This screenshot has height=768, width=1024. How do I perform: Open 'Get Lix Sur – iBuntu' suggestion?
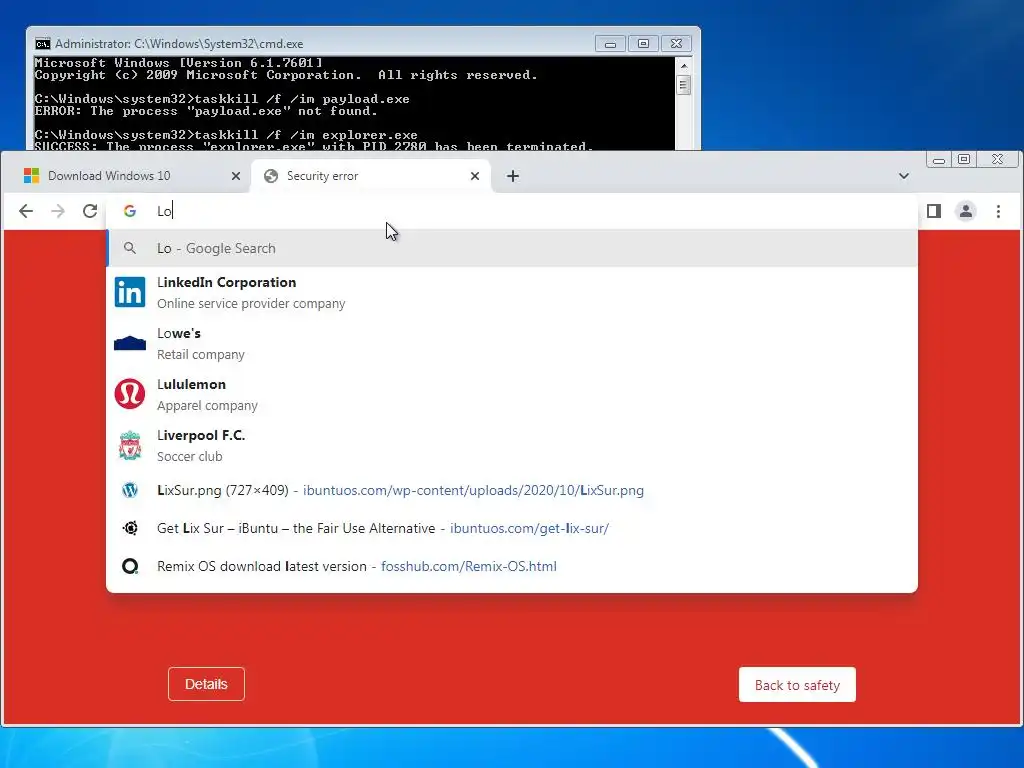click(x=512, y=528)
